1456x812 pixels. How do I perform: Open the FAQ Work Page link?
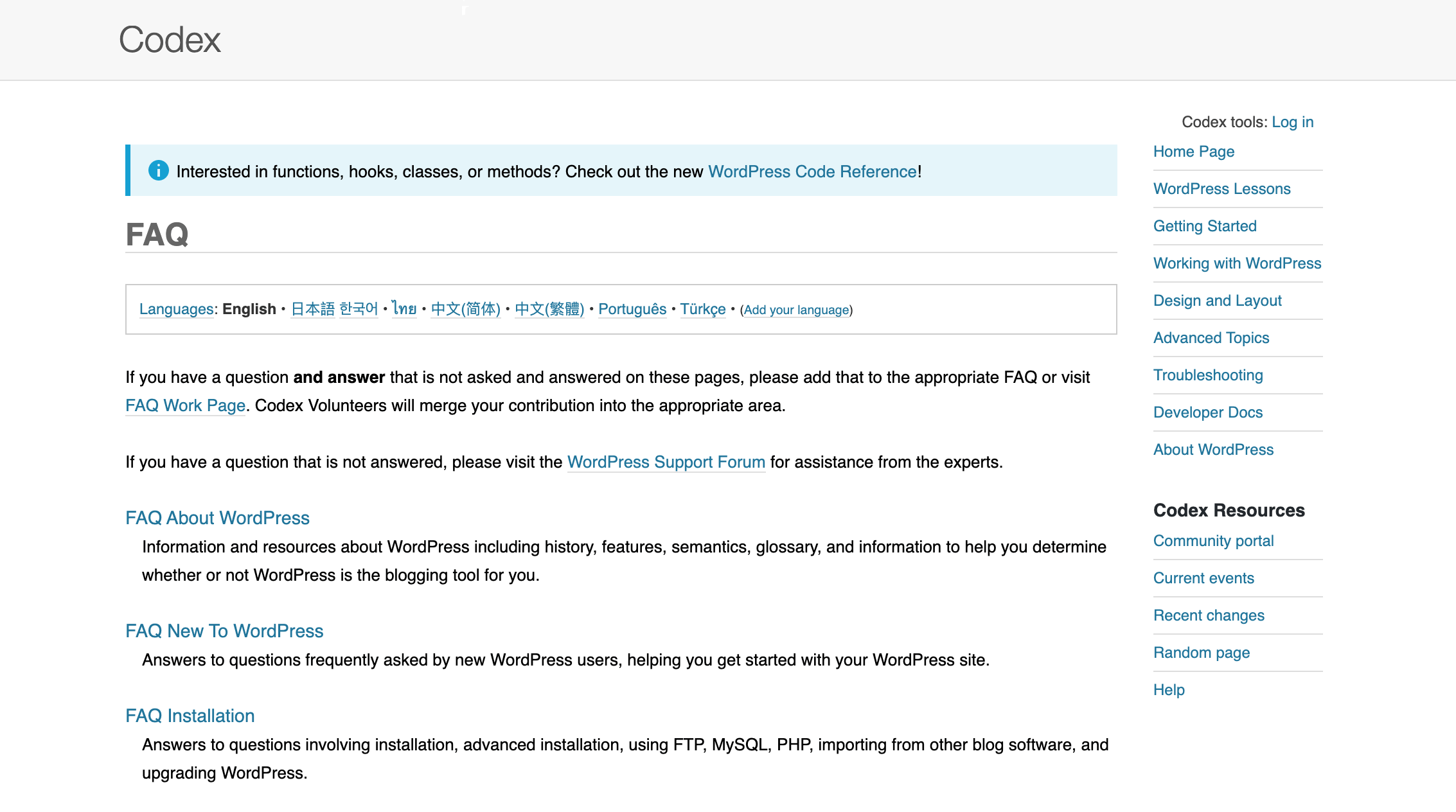185,405
